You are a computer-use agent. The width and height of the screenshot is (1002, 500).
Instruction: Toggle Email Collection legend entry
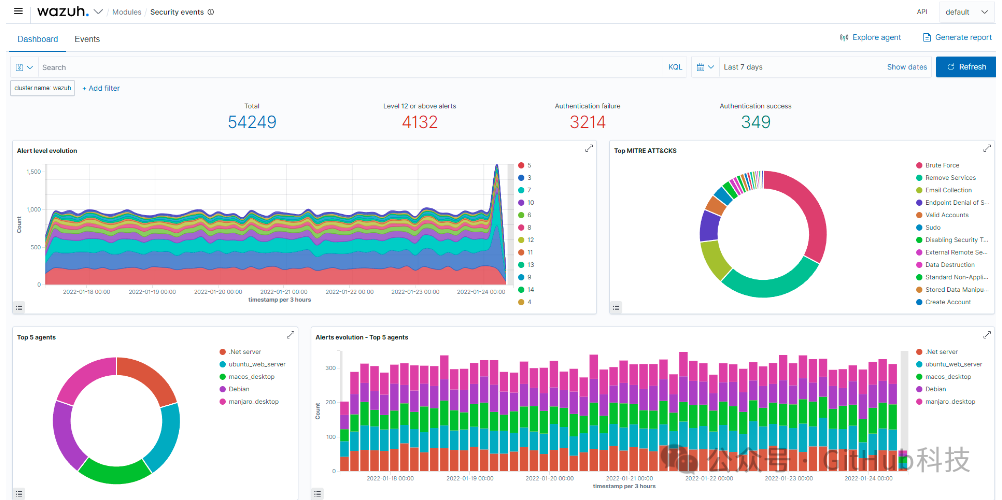[x=948, y=190]
